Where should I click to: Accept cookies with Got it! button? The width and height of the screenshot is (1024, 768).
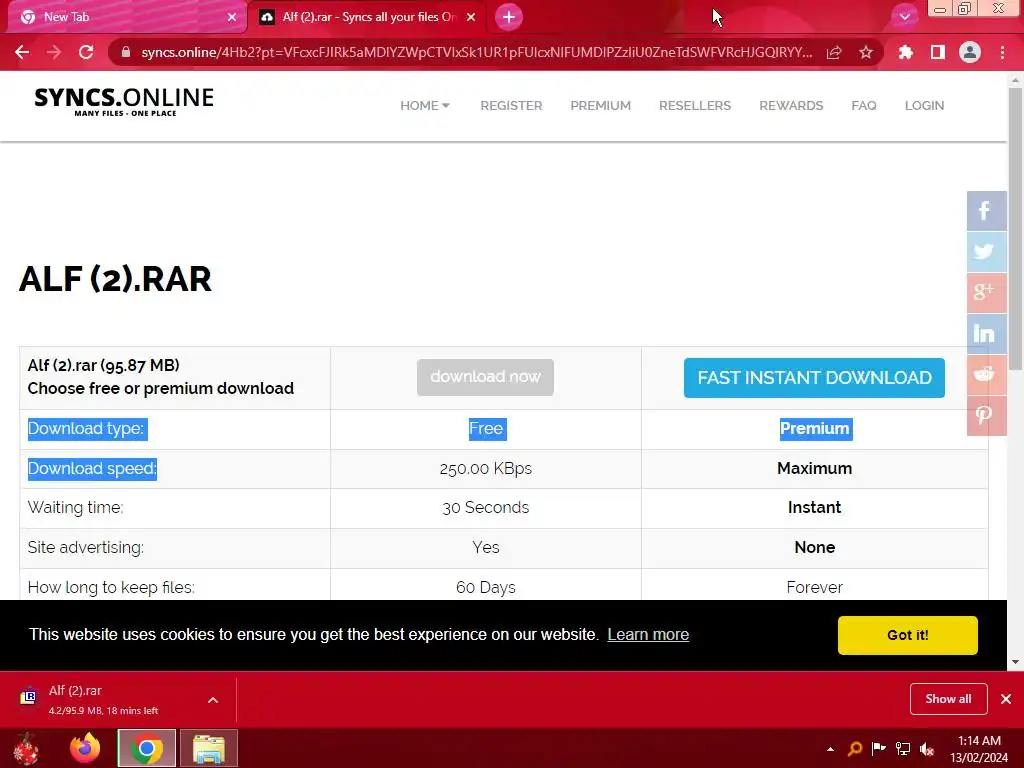tap(908, 635)
